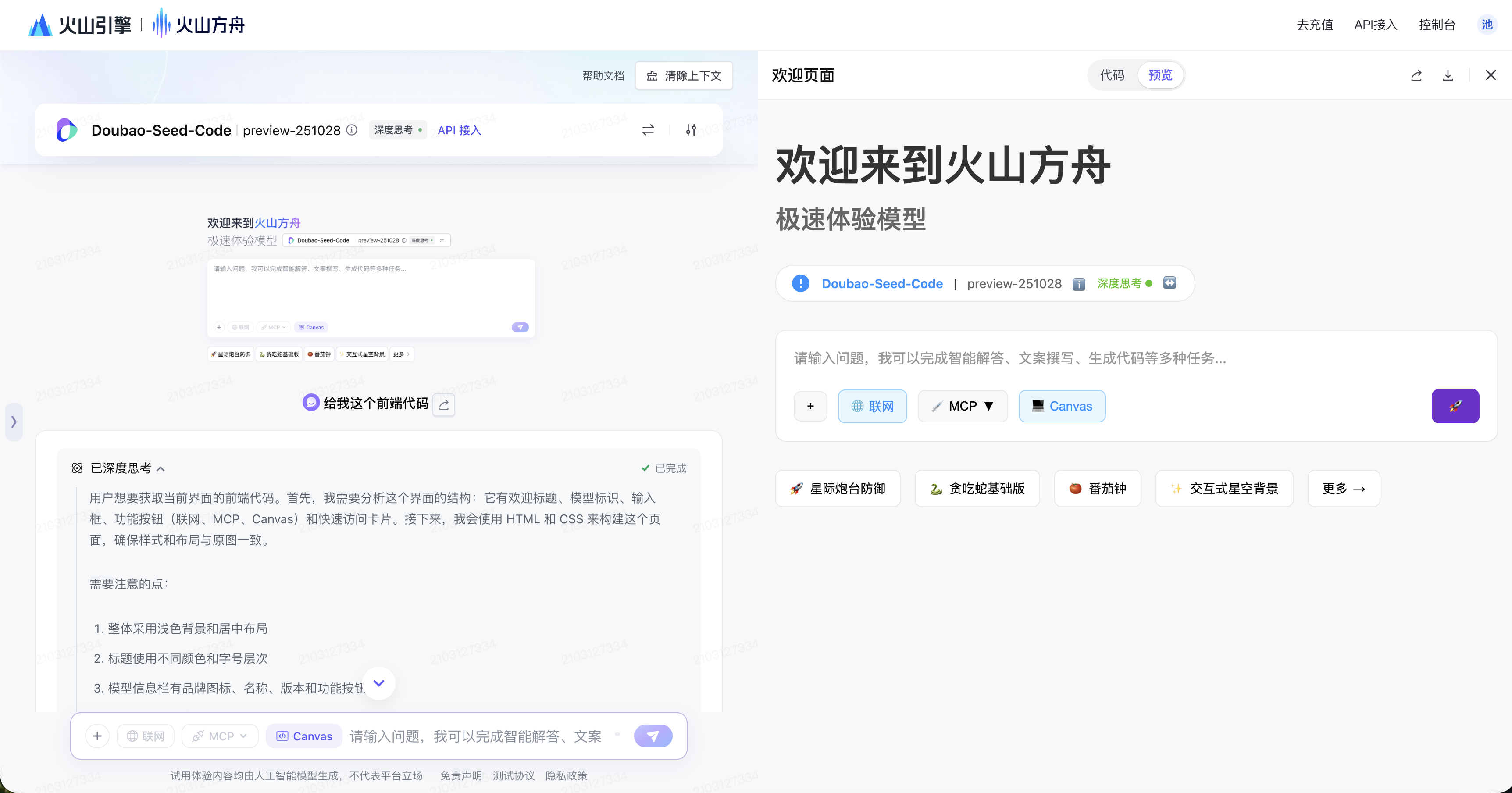Open the 免责声明 footer link
Viewport: 1512px width, 793px height.
tap(461, 775)
